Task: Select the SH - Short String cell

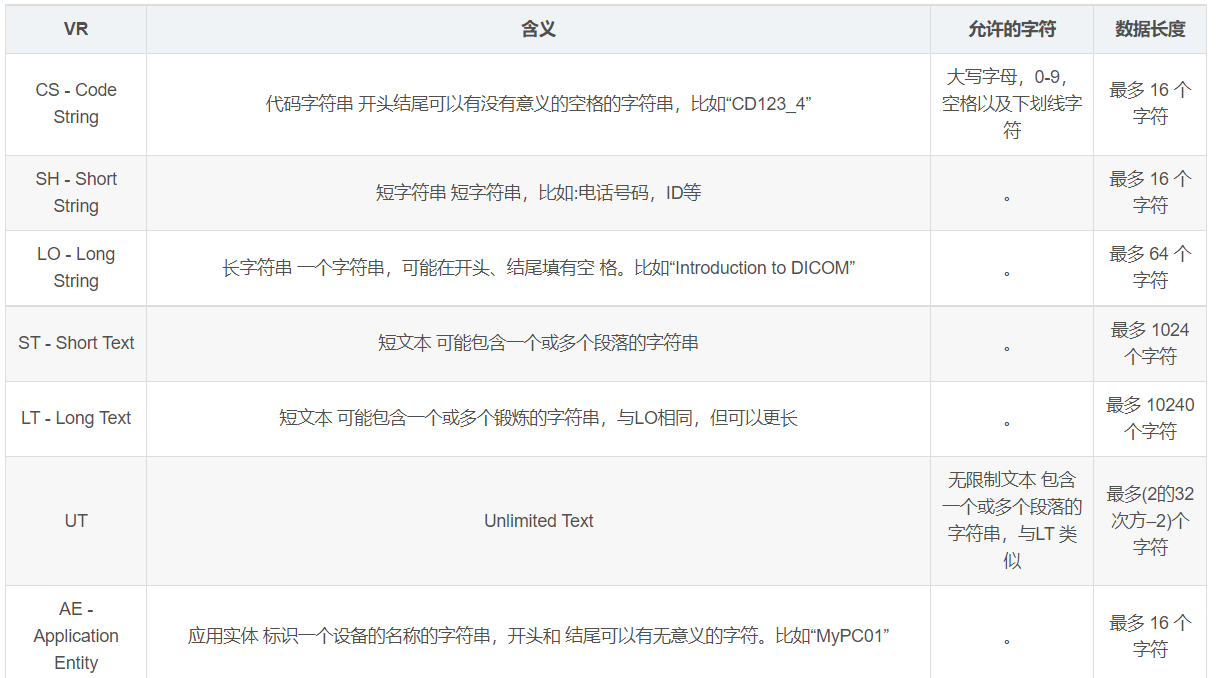Action: [75, 192]
